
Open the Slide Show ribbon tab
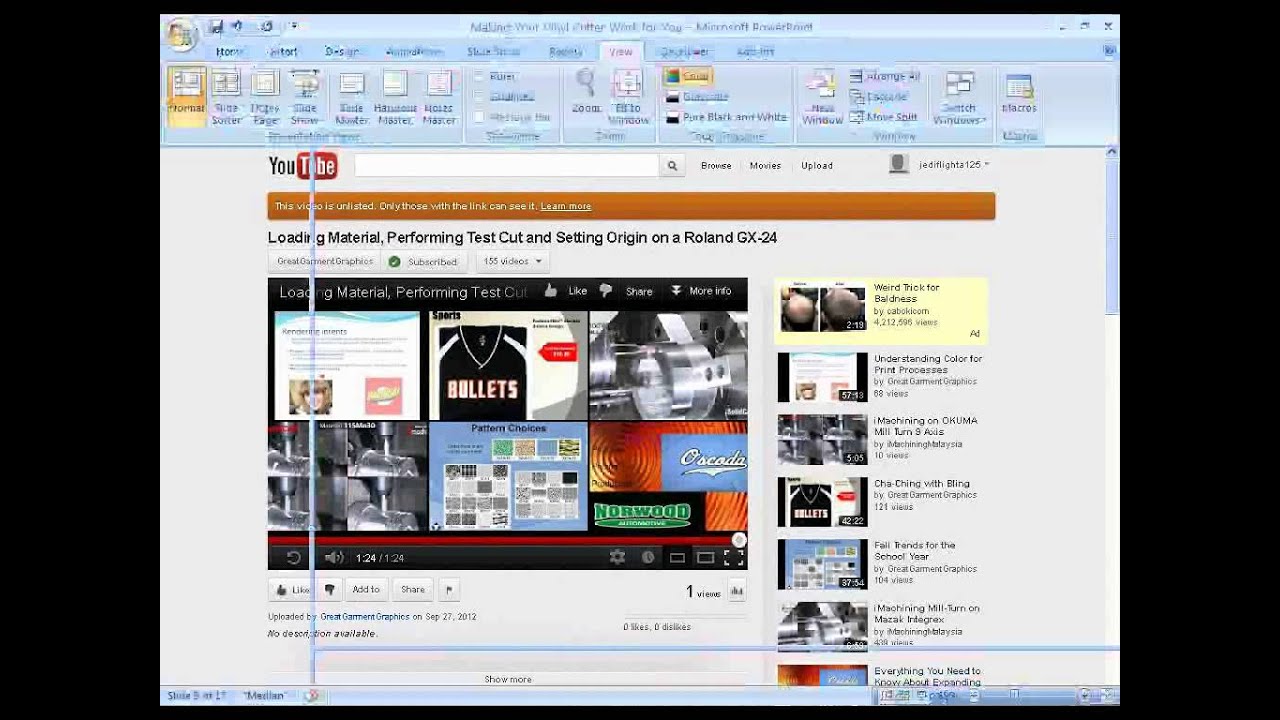coord(493,52)
